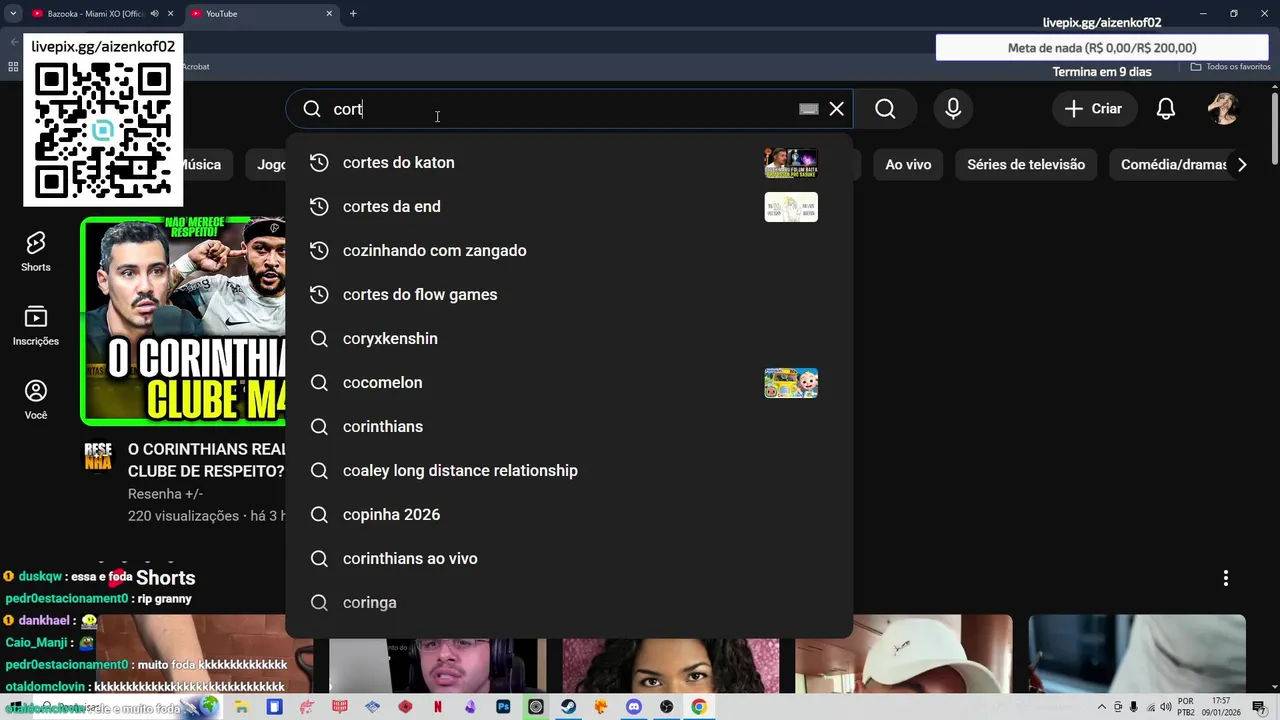Start voice search with the microphone icon
Image resolution: width=1280 pixels, height=720 pixels.
(x=953, y=109)
